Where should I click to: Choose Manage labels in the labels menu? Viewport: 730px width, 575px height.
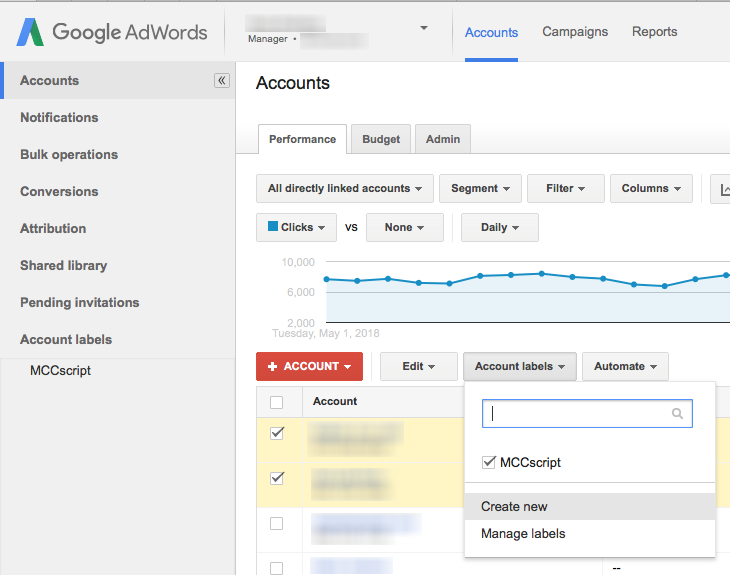(x=589, y=534)
